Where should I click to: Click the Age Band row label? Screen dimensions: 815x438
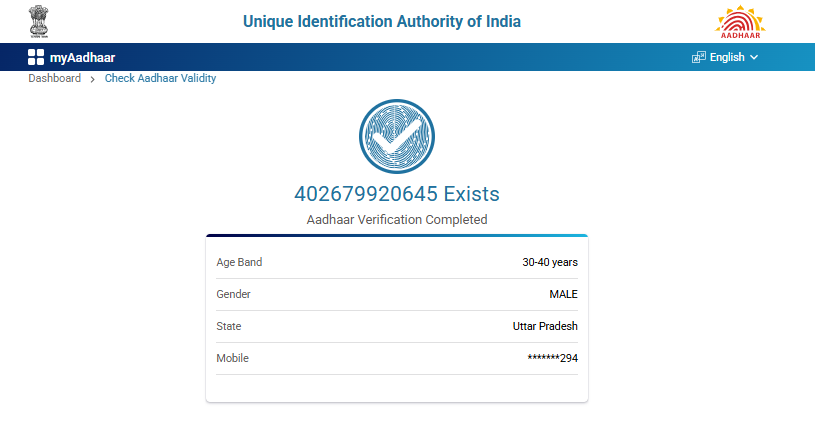tap(239, 262)
